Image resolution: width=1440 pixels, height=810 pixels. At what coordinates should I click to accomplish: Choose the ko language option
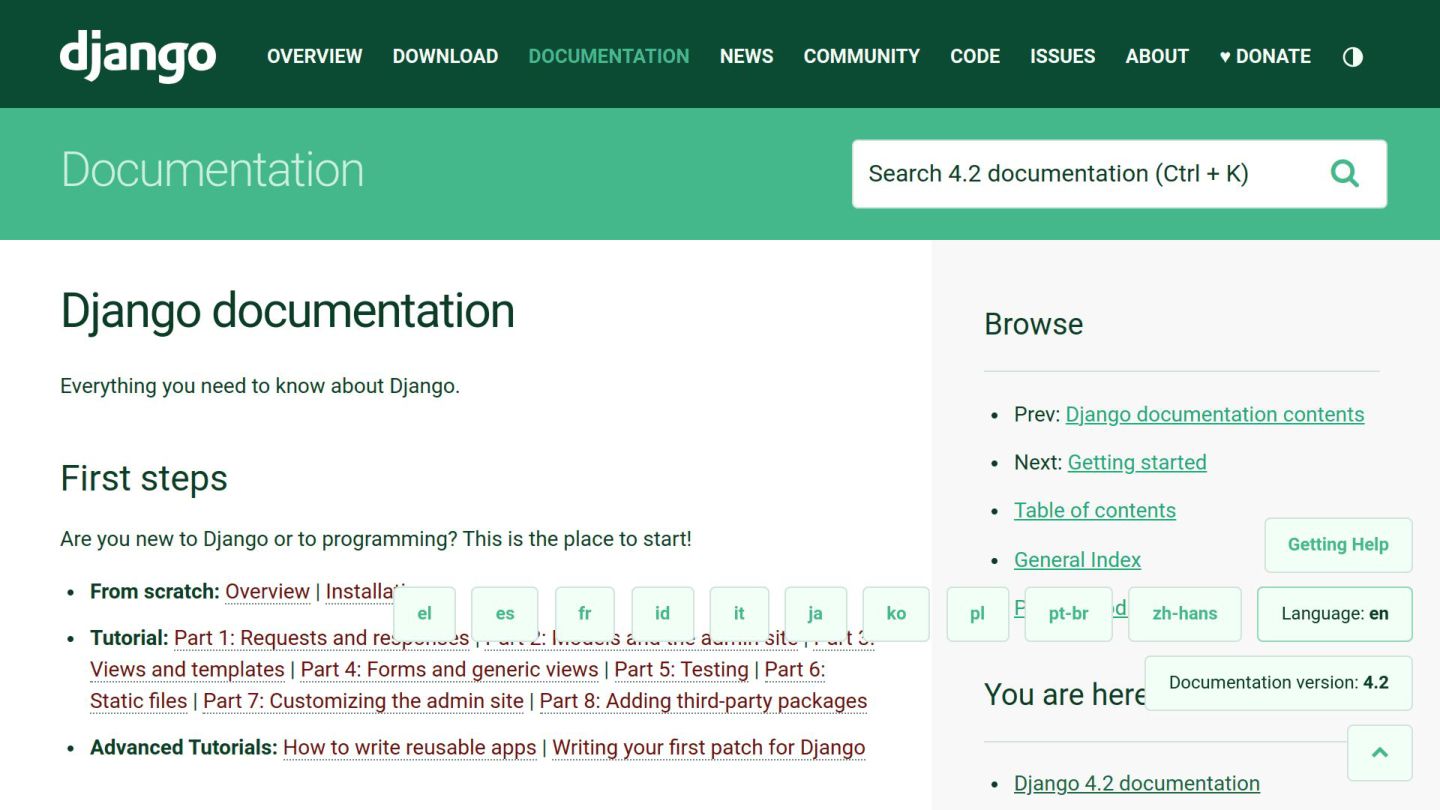[896, 614]
